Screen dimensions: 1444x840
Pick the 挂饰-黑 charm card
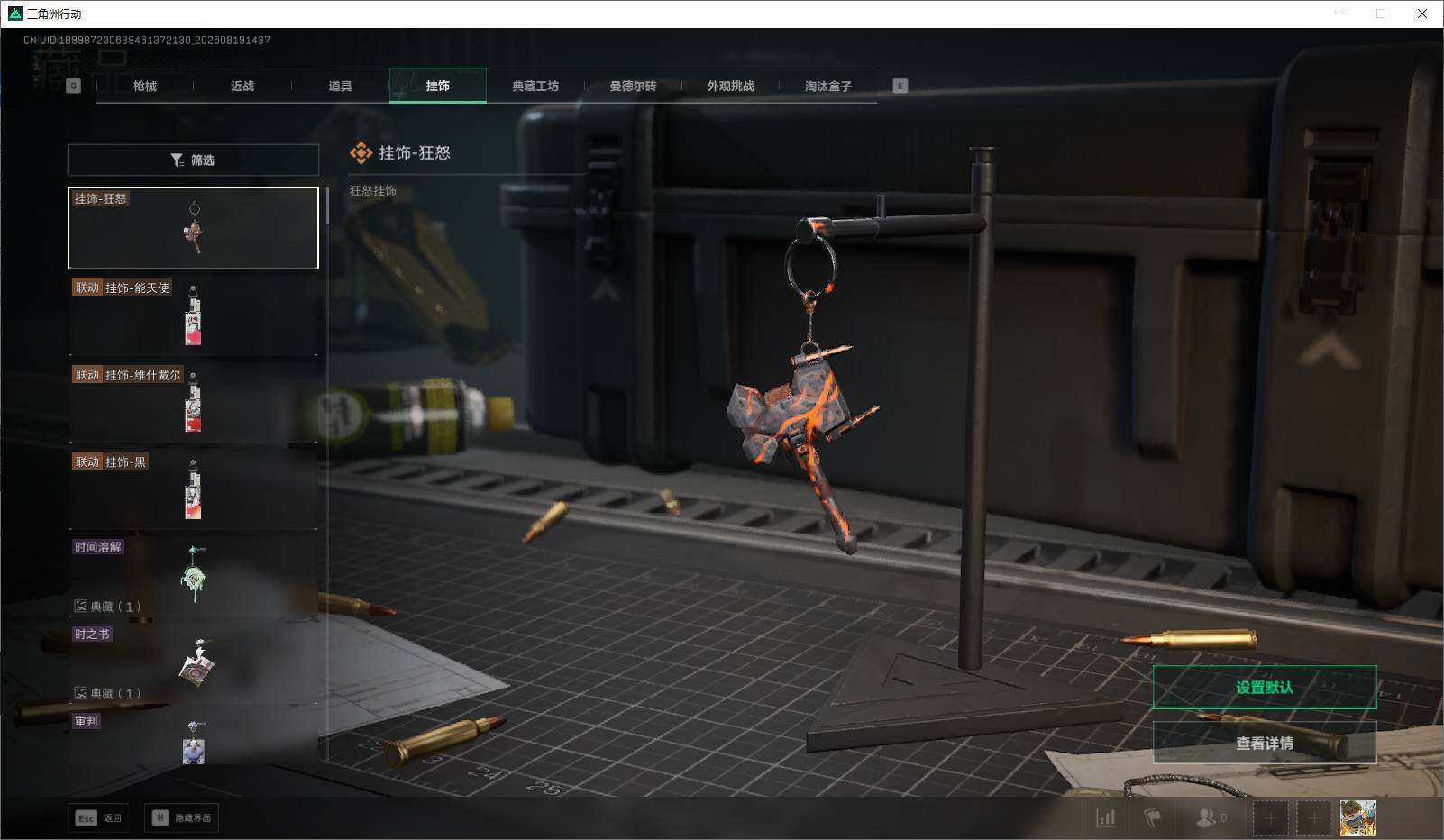(x=193, y=488)
